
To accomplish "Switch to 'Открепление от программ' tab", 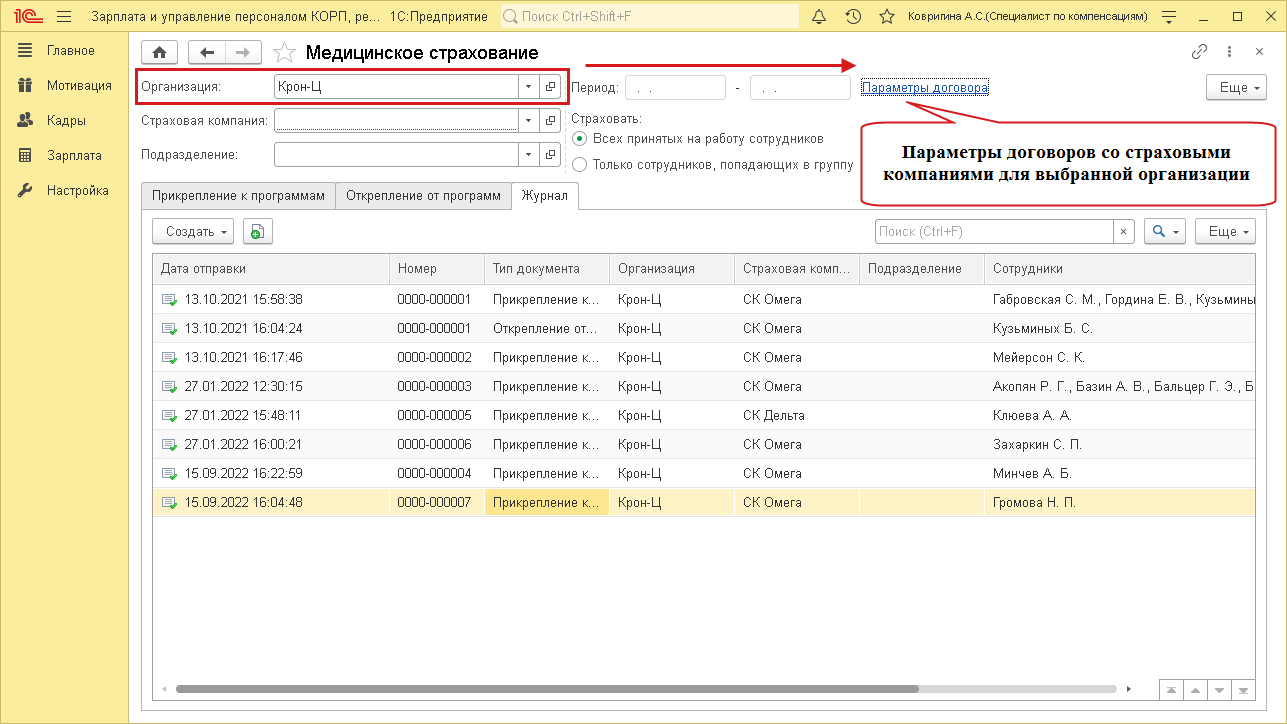I will (x=423, y=196).
